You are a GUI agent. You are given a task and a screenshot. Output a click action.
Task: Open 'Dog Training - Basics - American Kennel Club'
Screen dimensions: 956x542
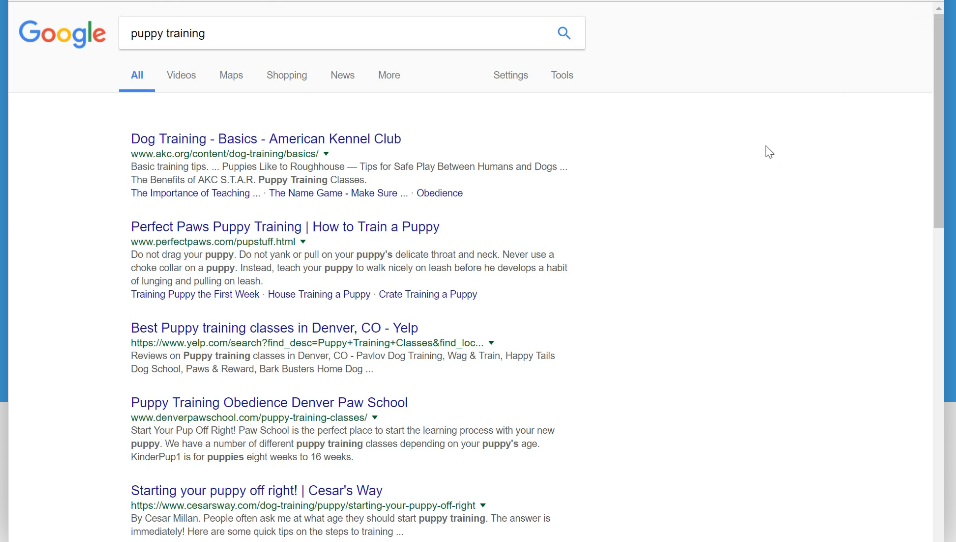click(x=266, y=139)
